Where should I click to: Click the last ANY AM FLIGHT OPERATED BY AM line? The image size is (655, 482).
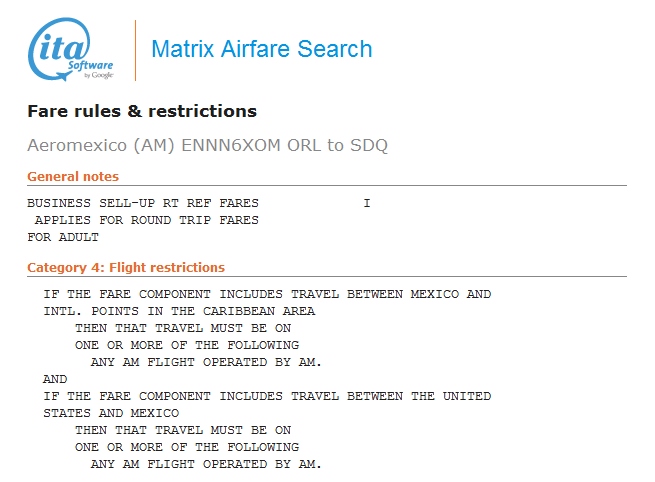pyautogui.click(x=206, y=464)
